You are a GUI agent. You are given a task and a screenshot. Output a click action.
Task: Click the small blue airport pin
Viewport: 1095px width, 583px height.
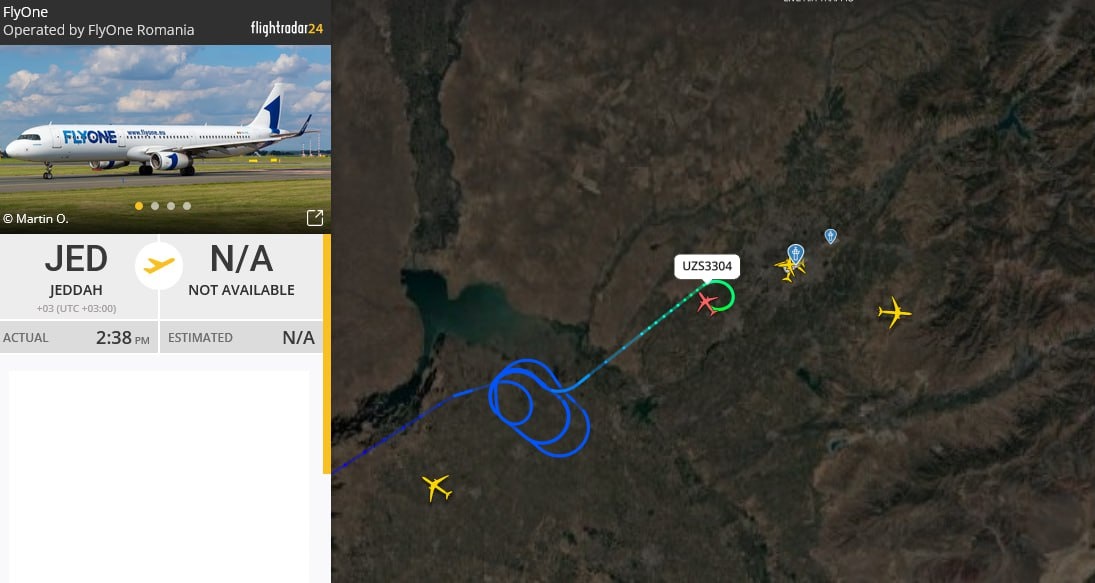click(830, 236)
